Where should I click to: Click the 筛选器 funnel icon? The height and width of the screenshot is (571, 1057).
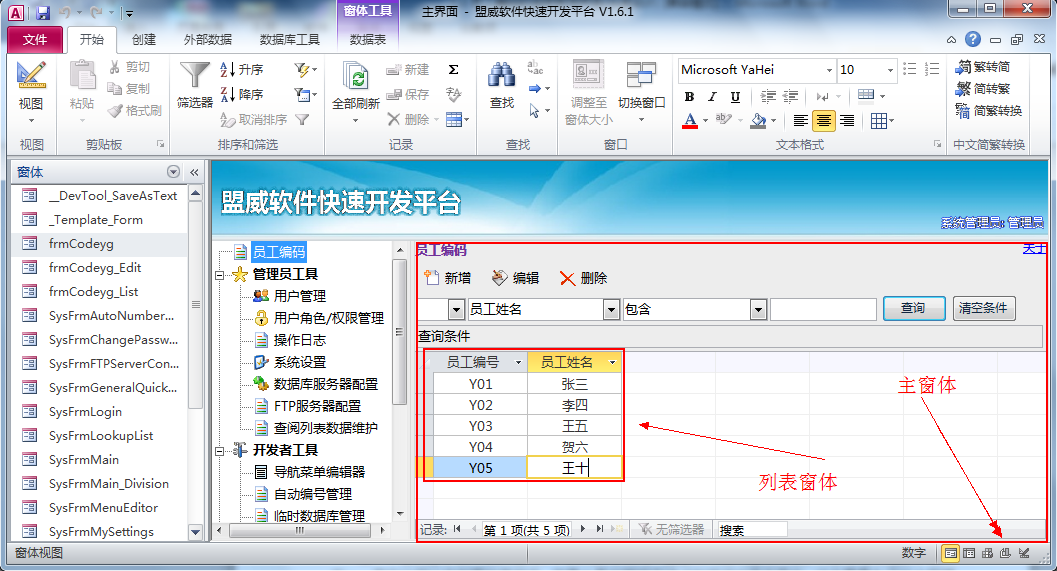(194, 76)
